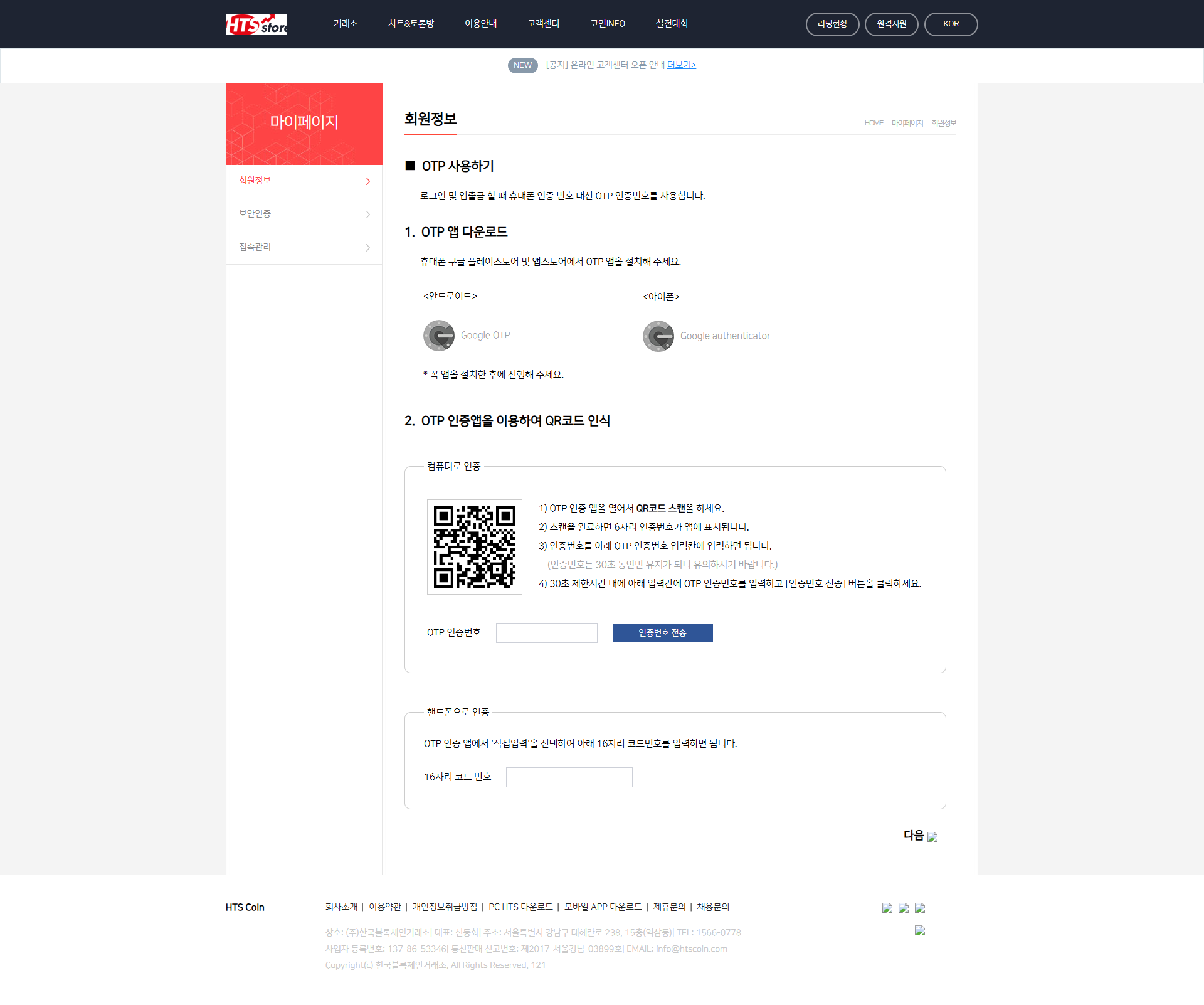
Task: Open the 고객센터 menu
Action: pos(543,24)
